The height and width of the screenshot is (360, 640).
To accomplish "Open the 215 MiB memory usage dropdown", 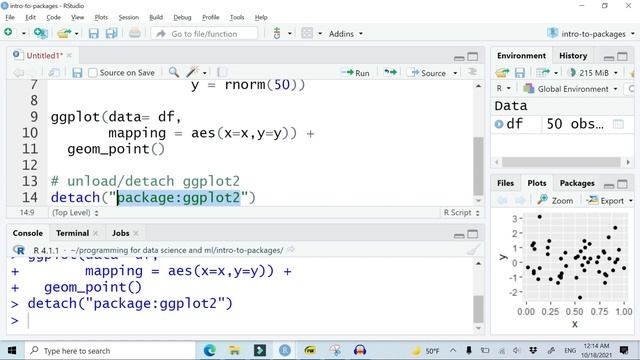I will click(x=593, y=73).
